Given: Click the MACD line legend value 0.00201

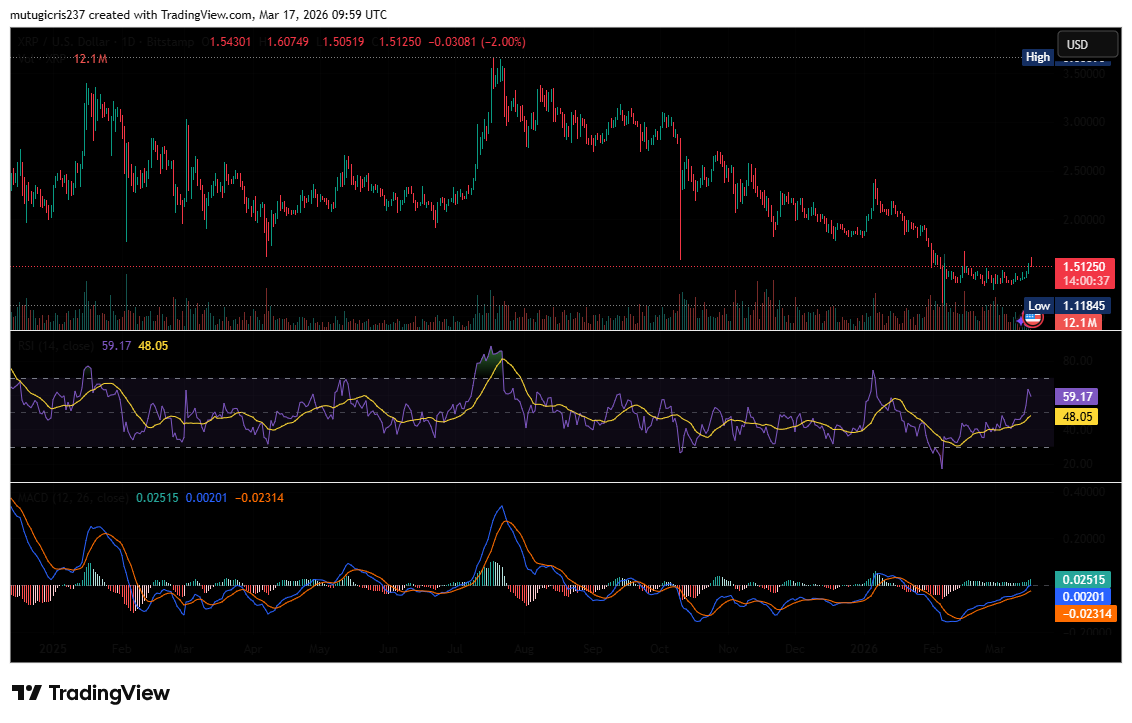Looking at the screenshot, I should (206, 498).
